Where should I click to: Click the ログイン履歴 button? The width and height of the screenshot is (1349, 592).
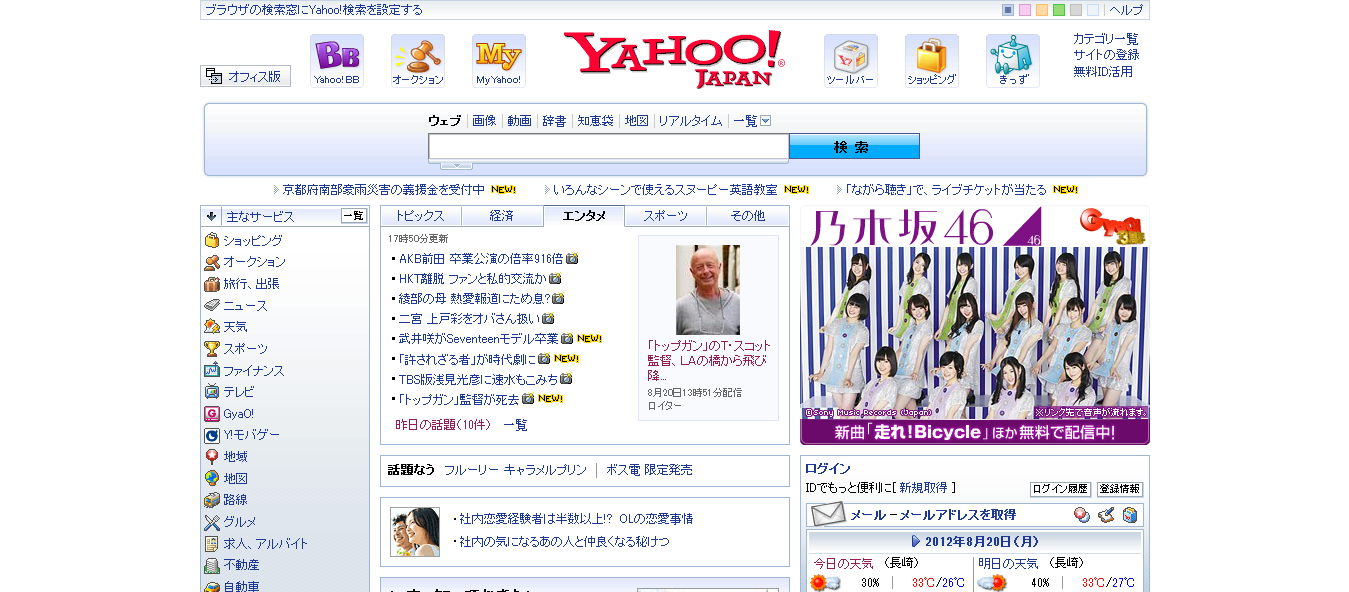click(x=1060, y=489)
